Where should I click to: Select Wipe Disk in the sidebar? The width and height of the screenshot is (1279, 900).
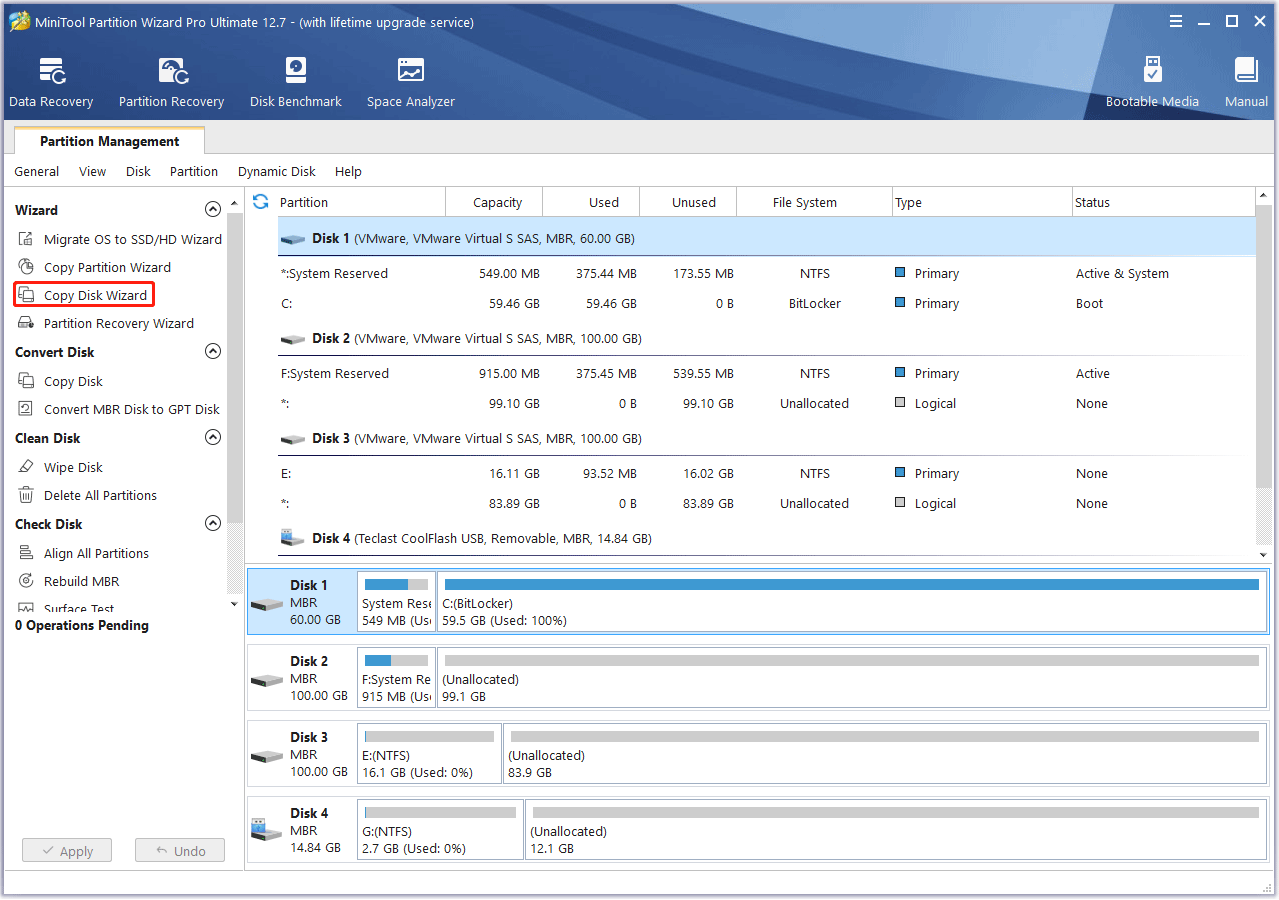(x=73, y=467)
